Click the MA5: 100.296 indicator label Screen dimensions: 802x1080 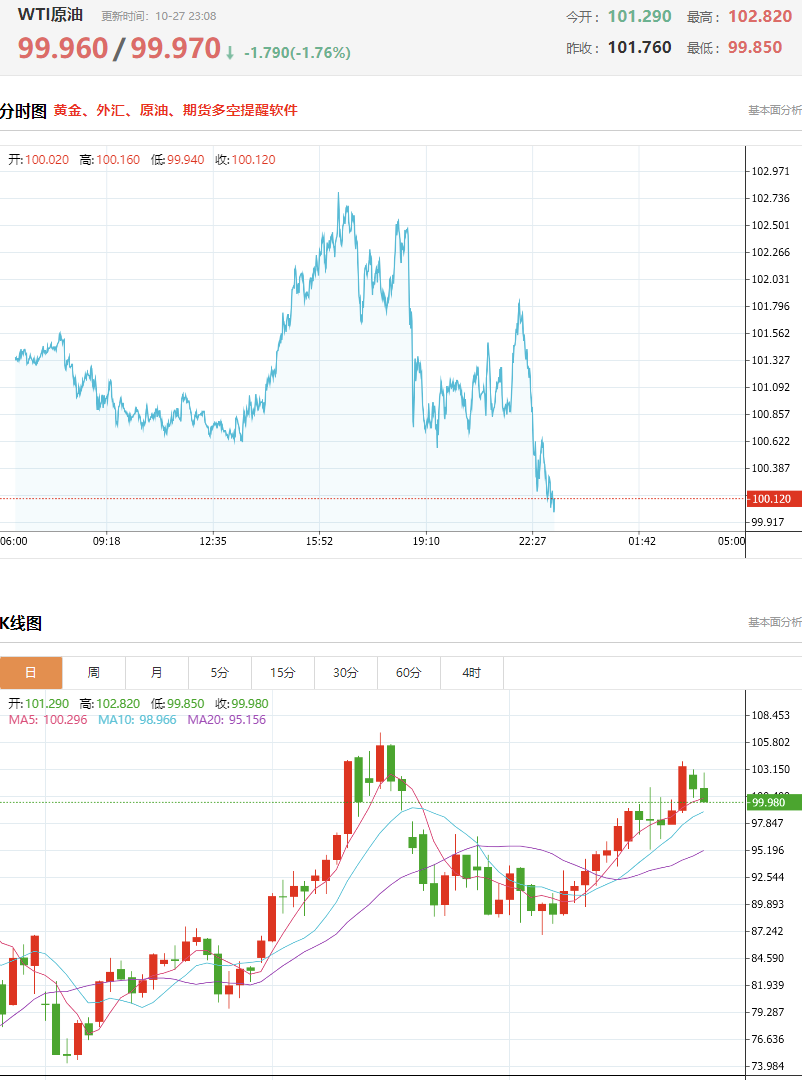point(48,720)
